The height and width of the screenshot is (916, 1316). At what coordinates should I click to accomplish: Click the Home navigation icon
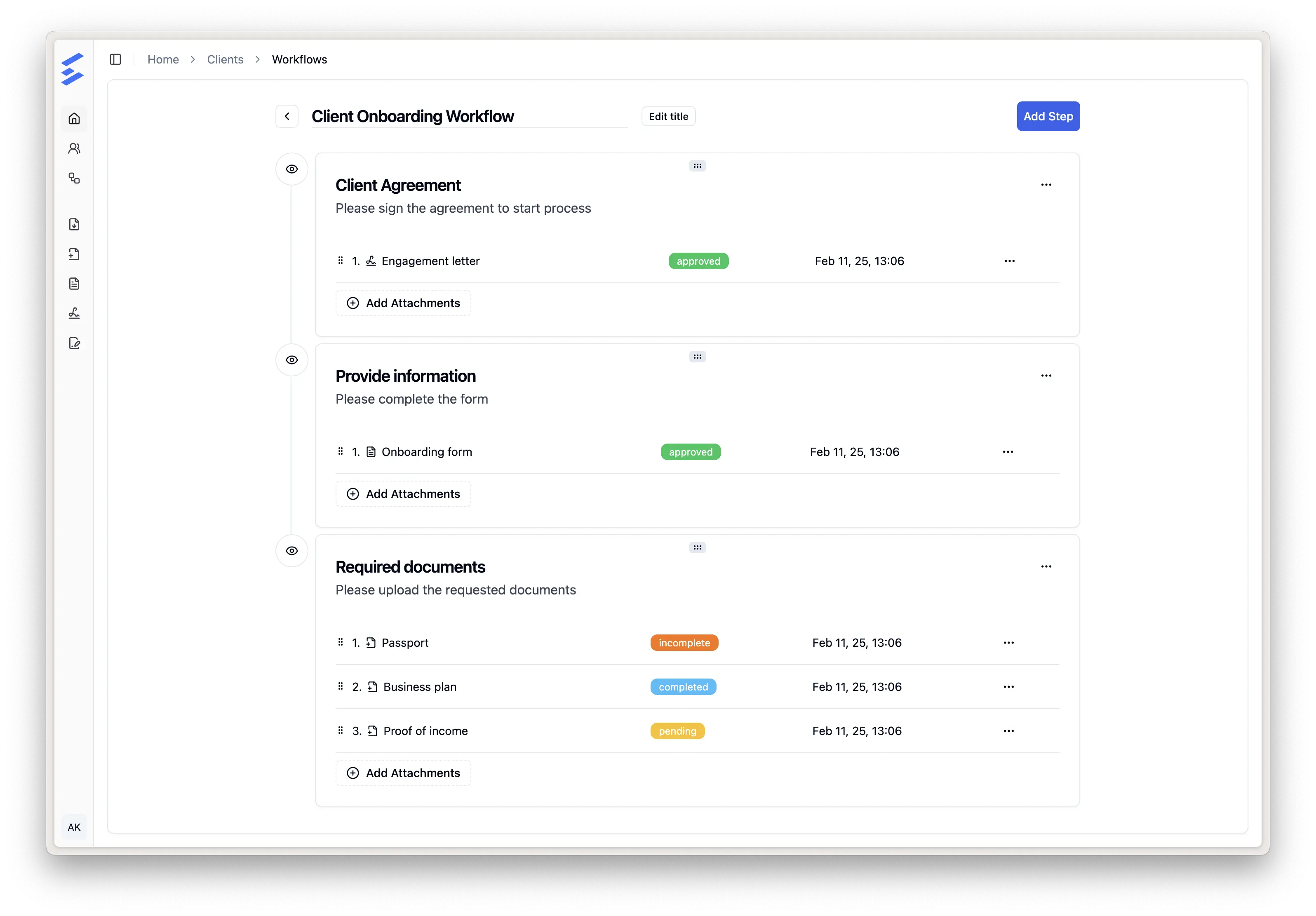pos(75,118)
